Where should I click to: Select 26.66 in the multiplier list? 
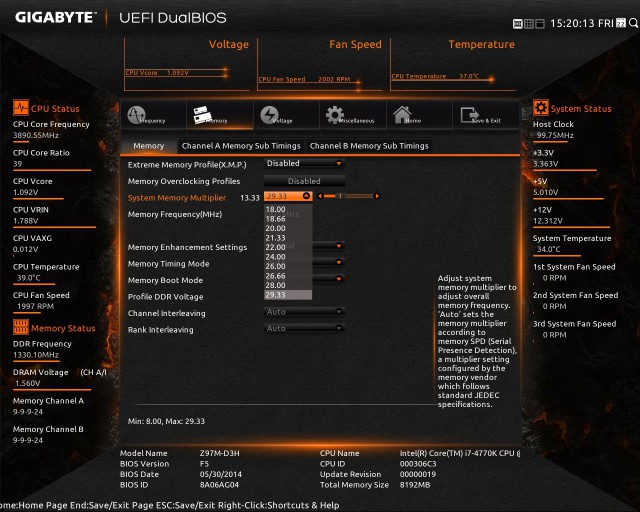pyautogui.click(x=288, y=276)
